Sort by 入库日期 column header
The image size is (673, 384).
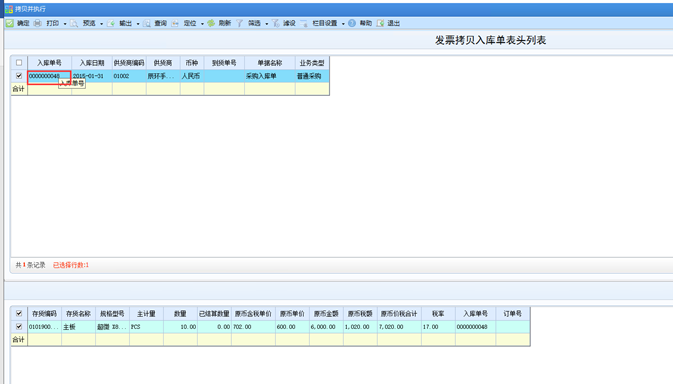pos(92,63)
